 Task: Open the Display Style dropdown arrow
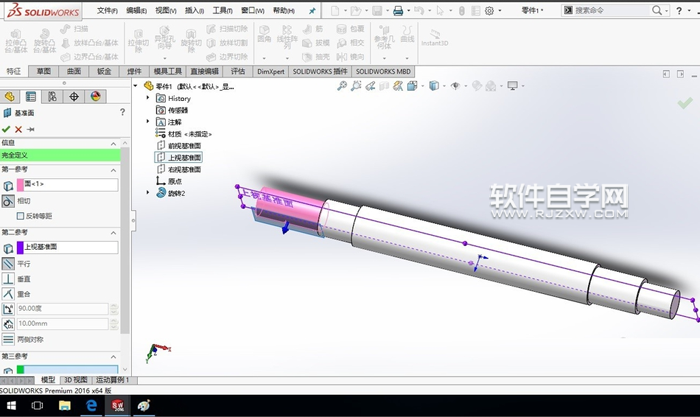(444, 86)
